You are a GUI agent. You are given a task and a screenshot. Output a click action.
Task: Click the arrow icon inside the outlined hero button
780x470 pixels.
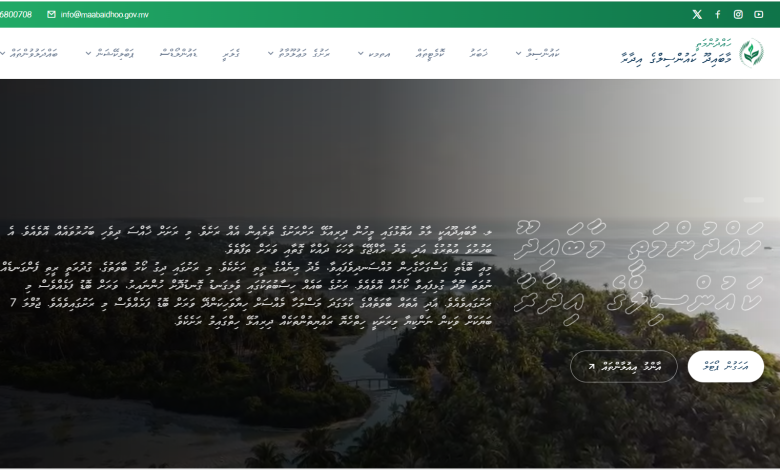pos(591,367)
